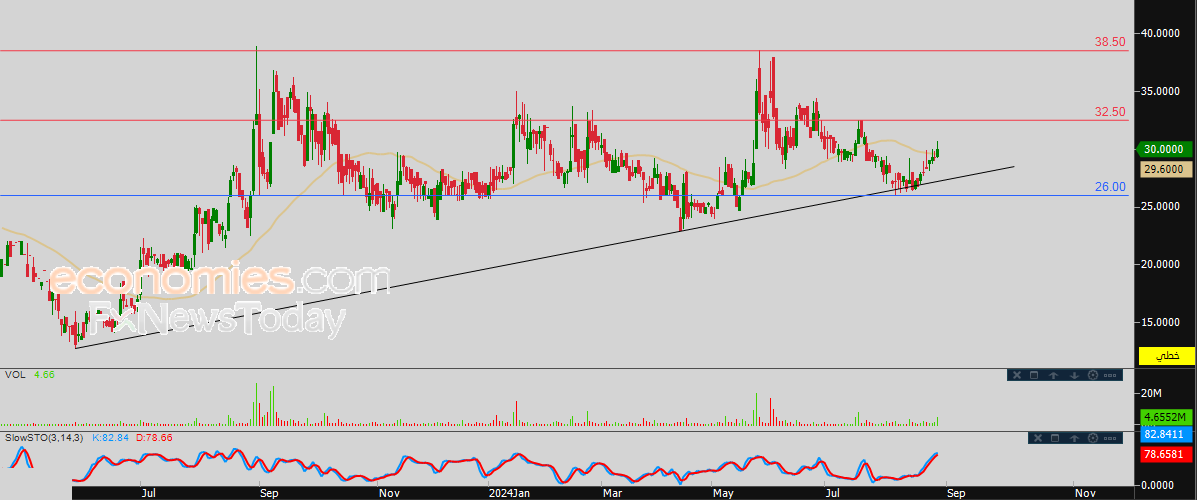Expand VOL panel more options dots
Image resolution: width=1197 pixels, height=500 pixels.
[x=1111, y=375]
